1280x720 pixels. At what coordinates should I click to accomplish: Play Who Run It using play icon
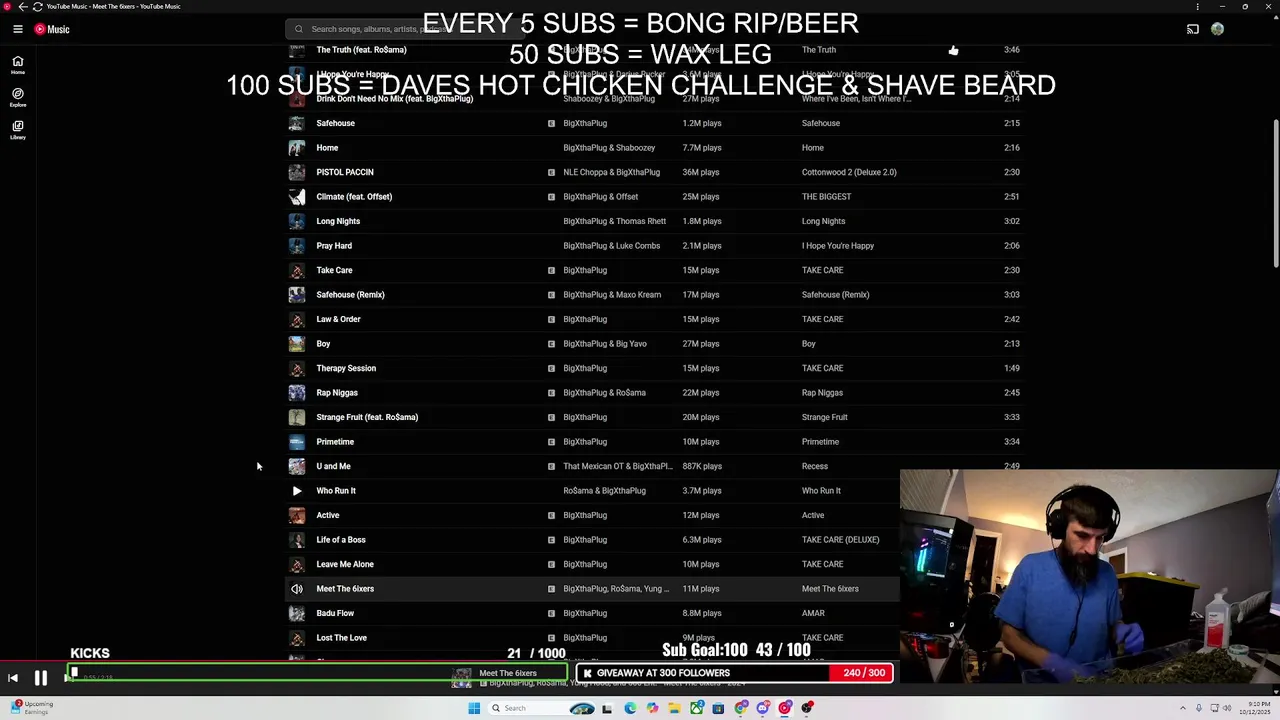tap(297, 490)
